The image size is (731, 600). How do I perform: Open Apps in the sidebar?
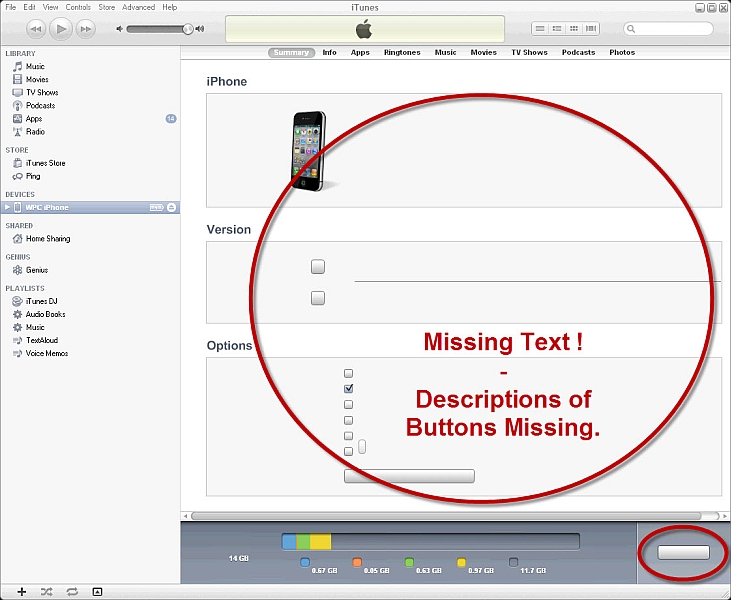point(34,118)
